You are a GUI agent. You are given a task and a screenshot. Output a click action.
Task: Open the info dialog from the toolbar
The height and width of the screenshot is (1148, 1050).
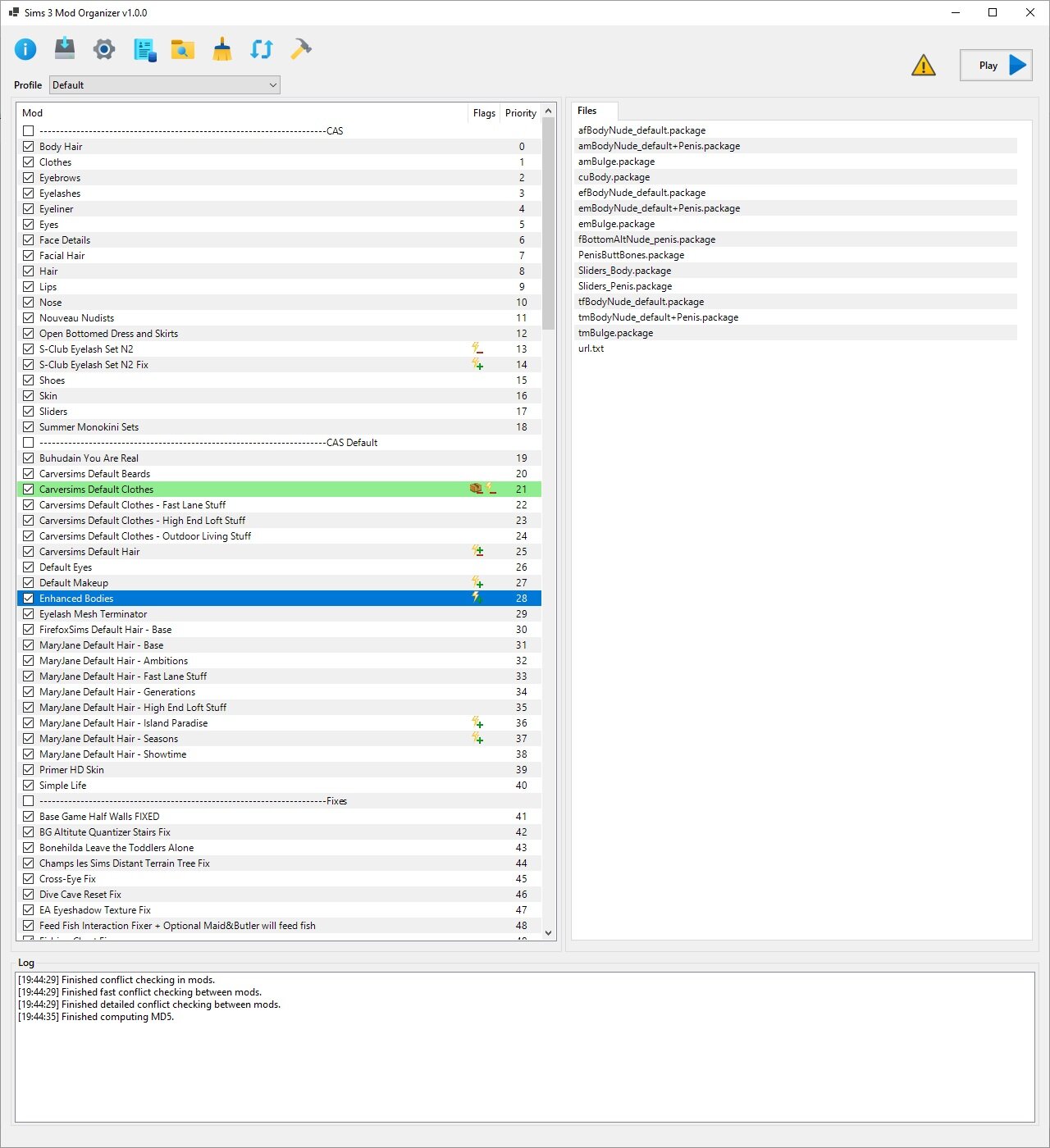pos(25,49)
